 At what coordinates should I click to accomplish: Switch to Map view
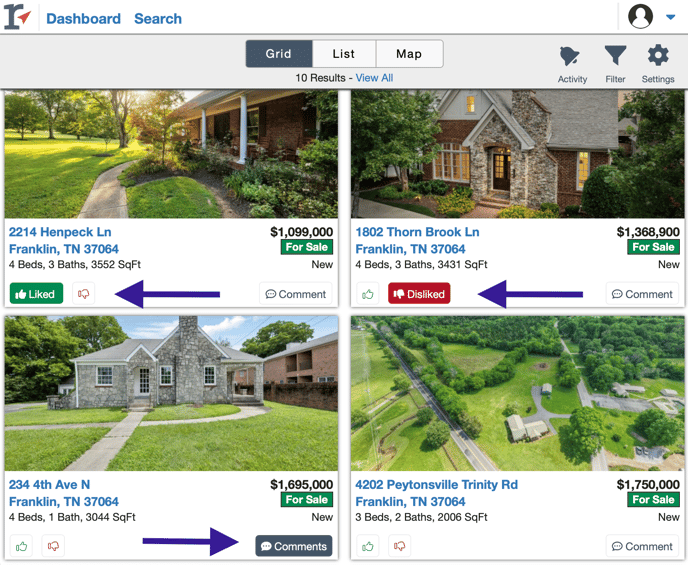(x=409, y=54)
